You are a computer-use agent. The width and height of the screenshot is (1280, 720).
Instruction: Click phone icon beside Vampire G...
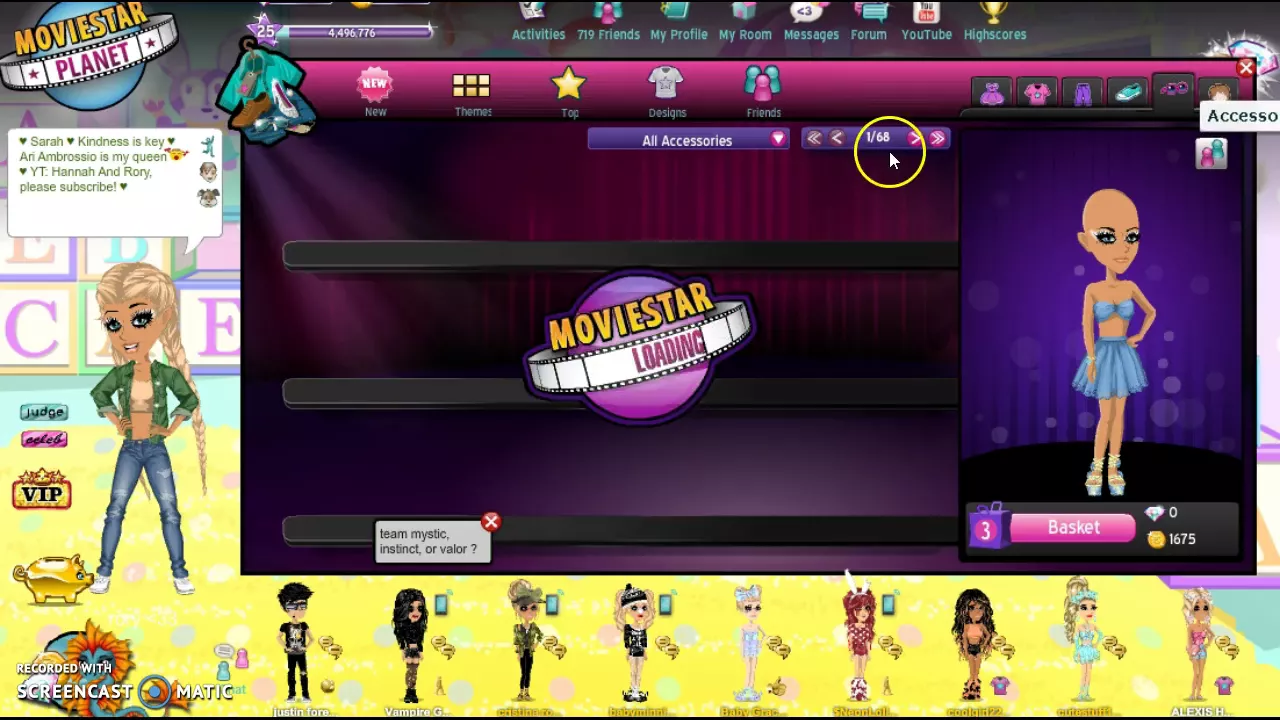click(x=441, y=603)
